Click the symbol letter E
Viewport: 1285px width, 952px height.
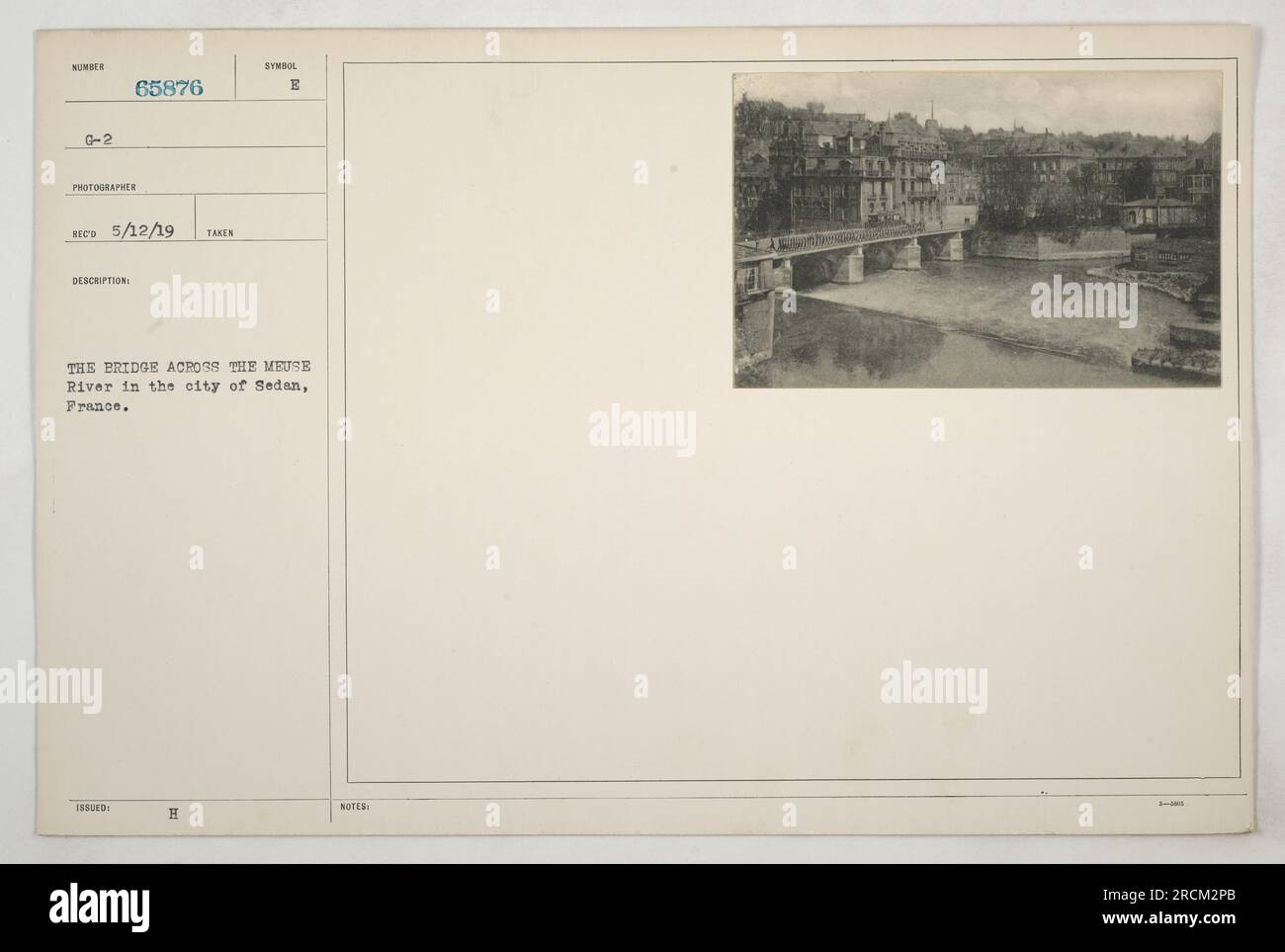pyautogui.click(x=294, y=86)
